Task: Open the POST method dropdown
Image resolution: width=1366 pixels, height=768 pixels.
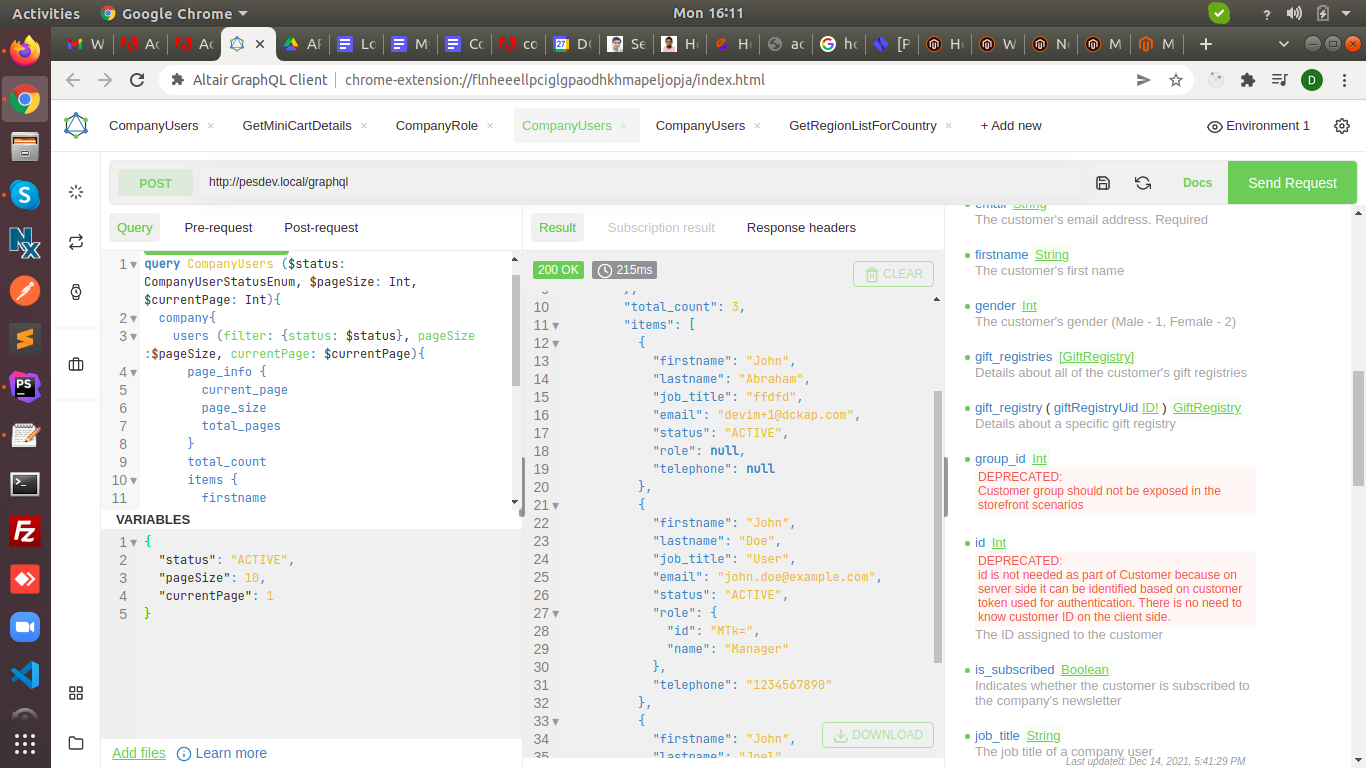Action: click(x=155, y=183)
